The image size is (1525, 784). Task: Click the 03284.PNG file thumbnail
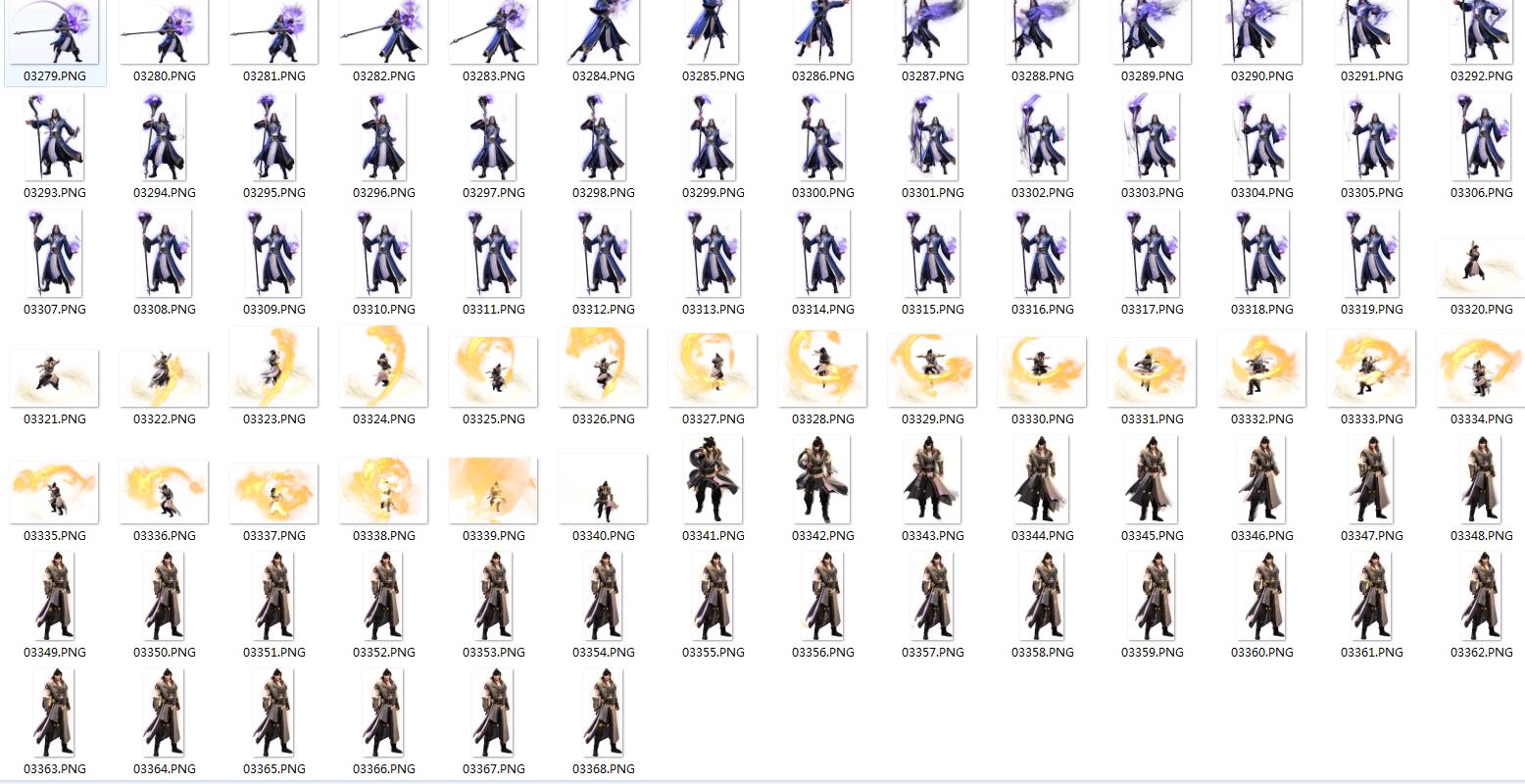pos(604,32)
